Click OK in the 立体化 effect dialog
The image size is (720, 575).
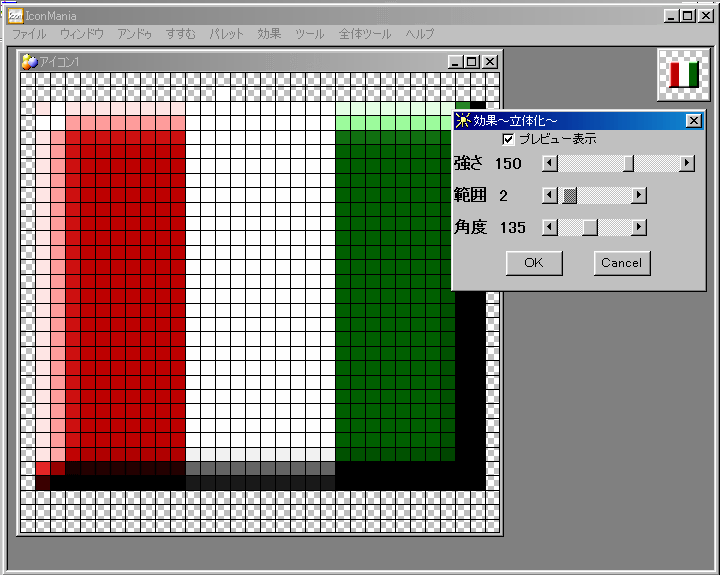click(x=534, y=263)
